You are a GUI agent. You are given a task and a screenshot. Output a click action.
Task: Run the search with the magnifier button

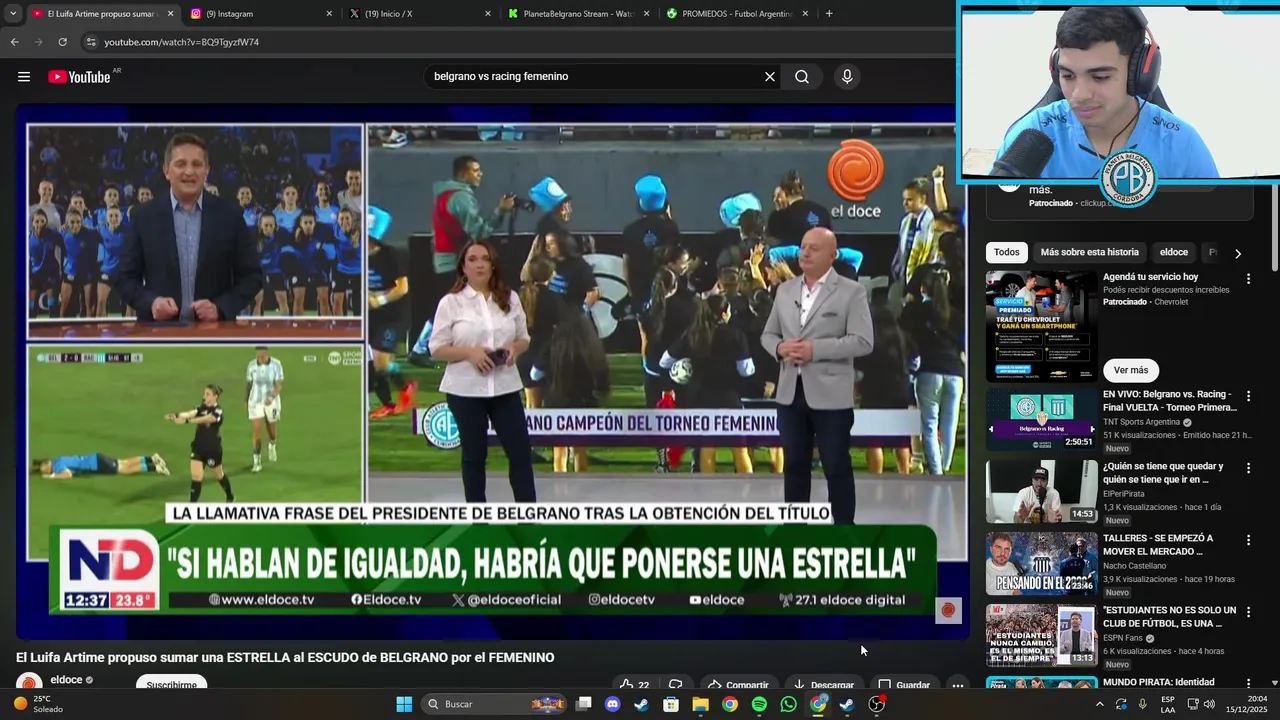[802, 77]
